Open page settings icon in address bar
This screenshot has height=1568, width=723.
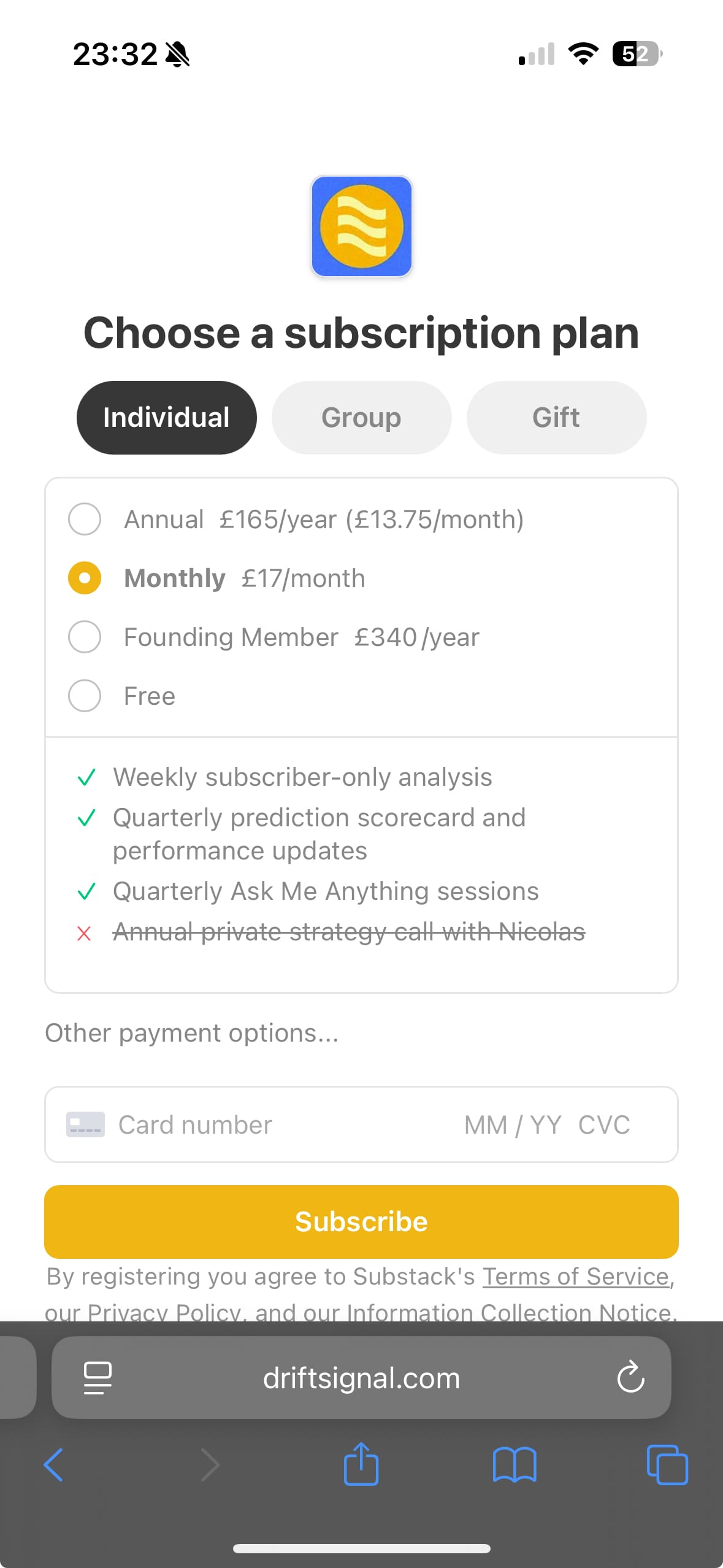pos(98,1378)
